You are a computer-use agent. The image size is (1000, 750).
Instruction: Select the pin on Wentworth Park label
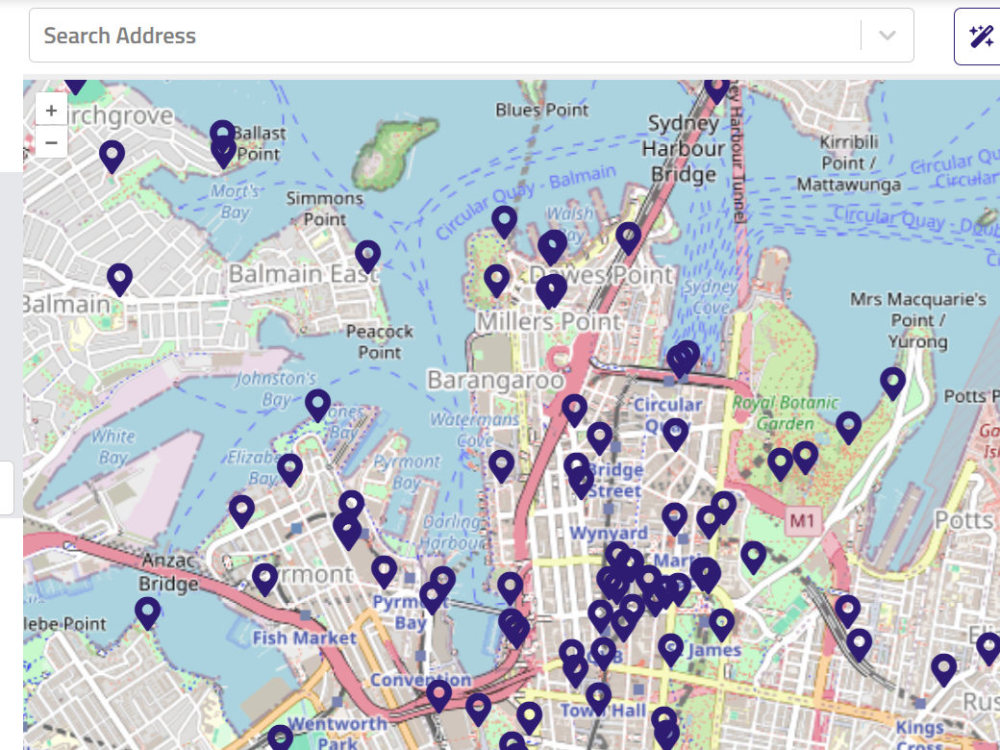click(280, 739)
